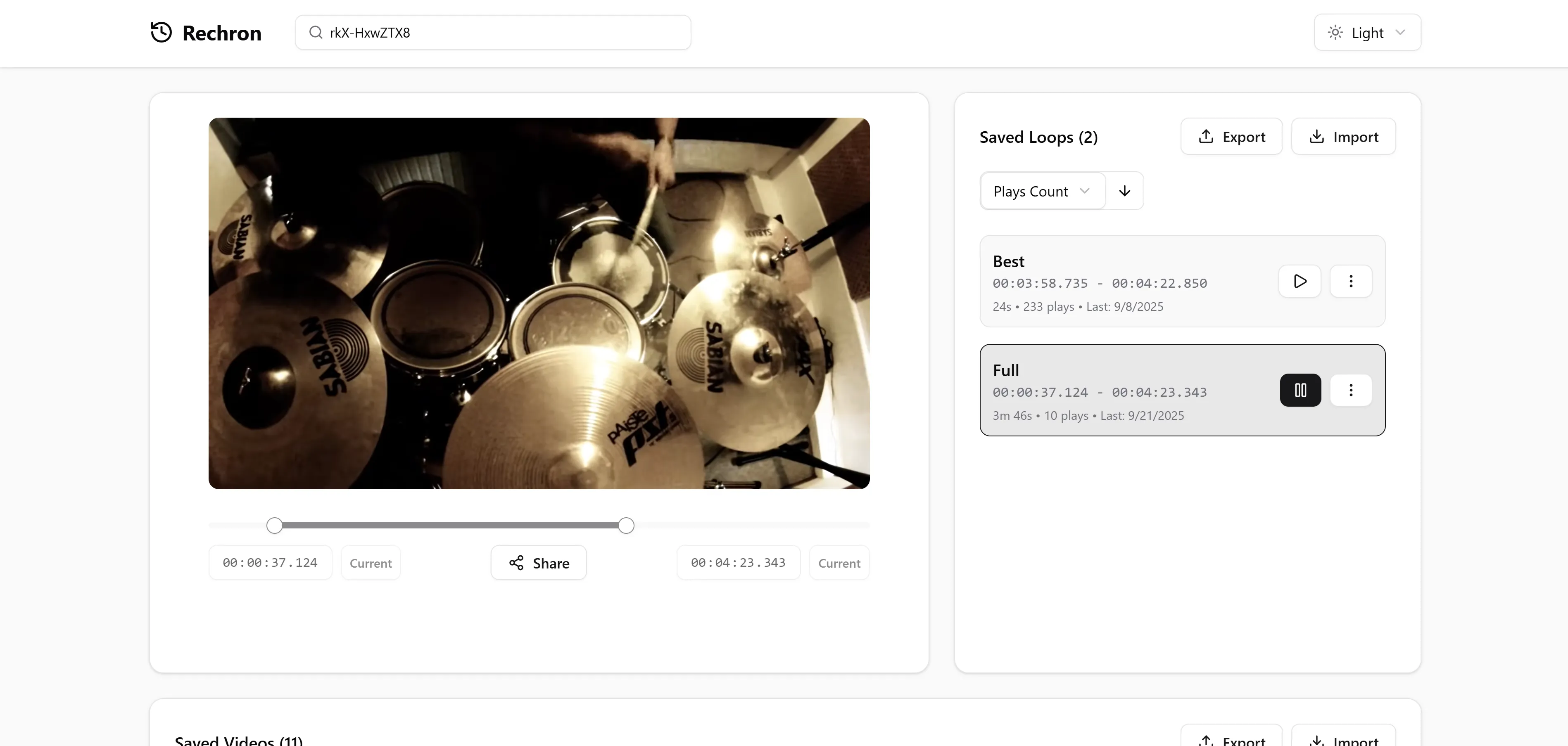Toggle sort direction arrow for loops
Image resolution: width=1568 pixels, height=746 pixels.
click(x=1124, y=191)
